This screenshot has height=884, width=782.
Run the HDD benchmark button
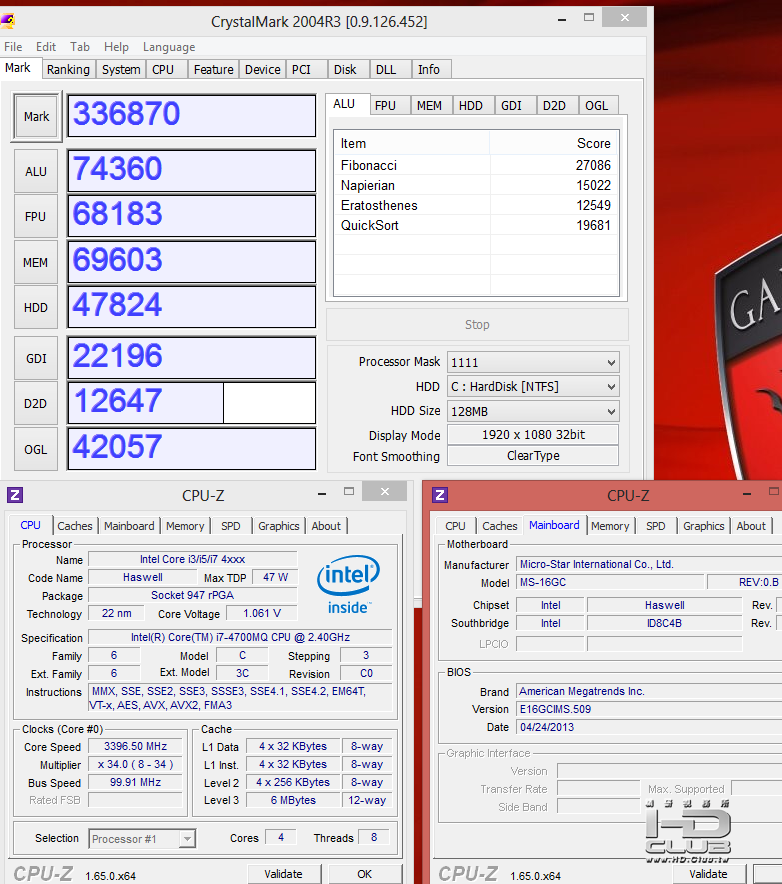coord(36,307)
